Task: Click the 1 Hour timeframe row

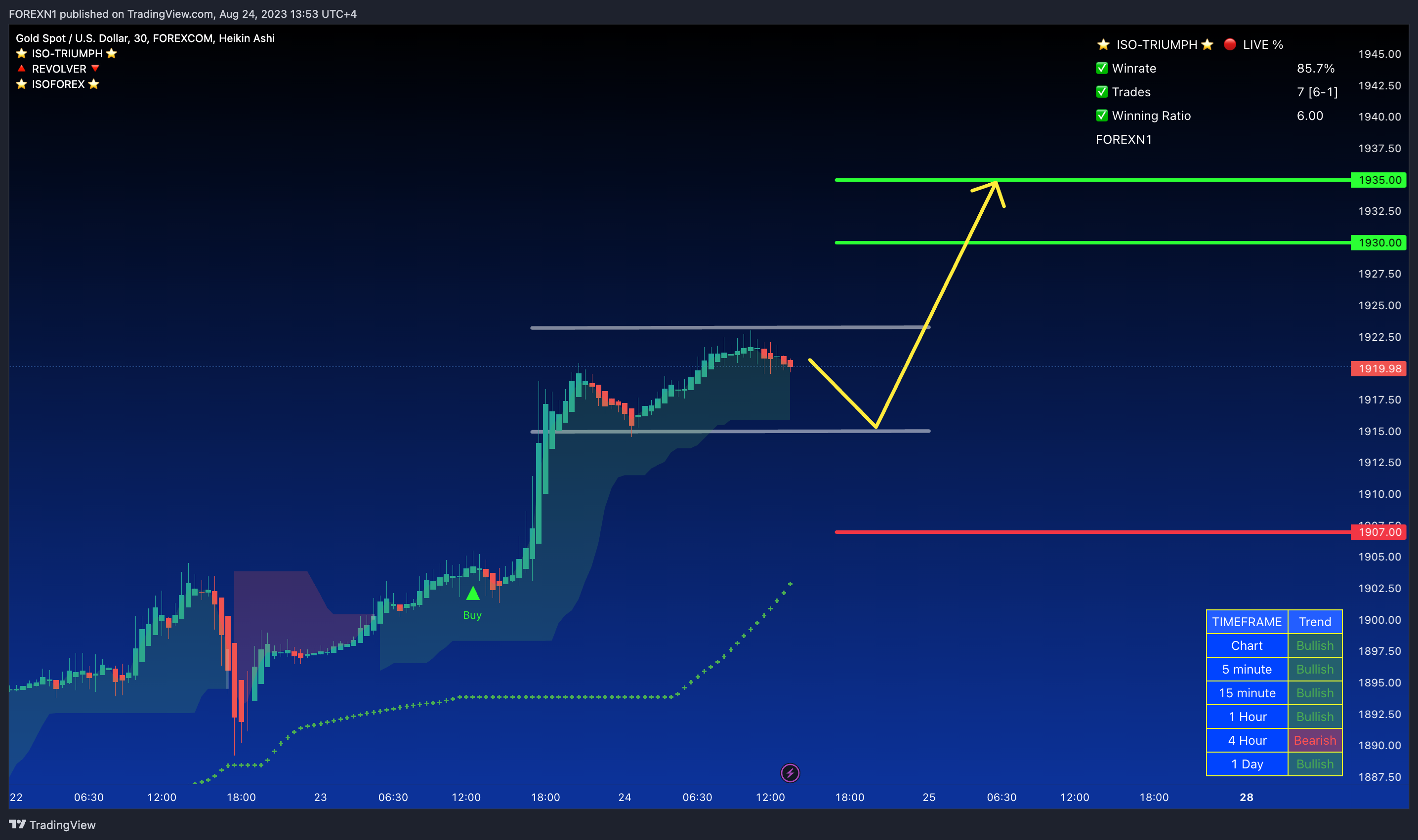Action: [x=1274, y=717]
